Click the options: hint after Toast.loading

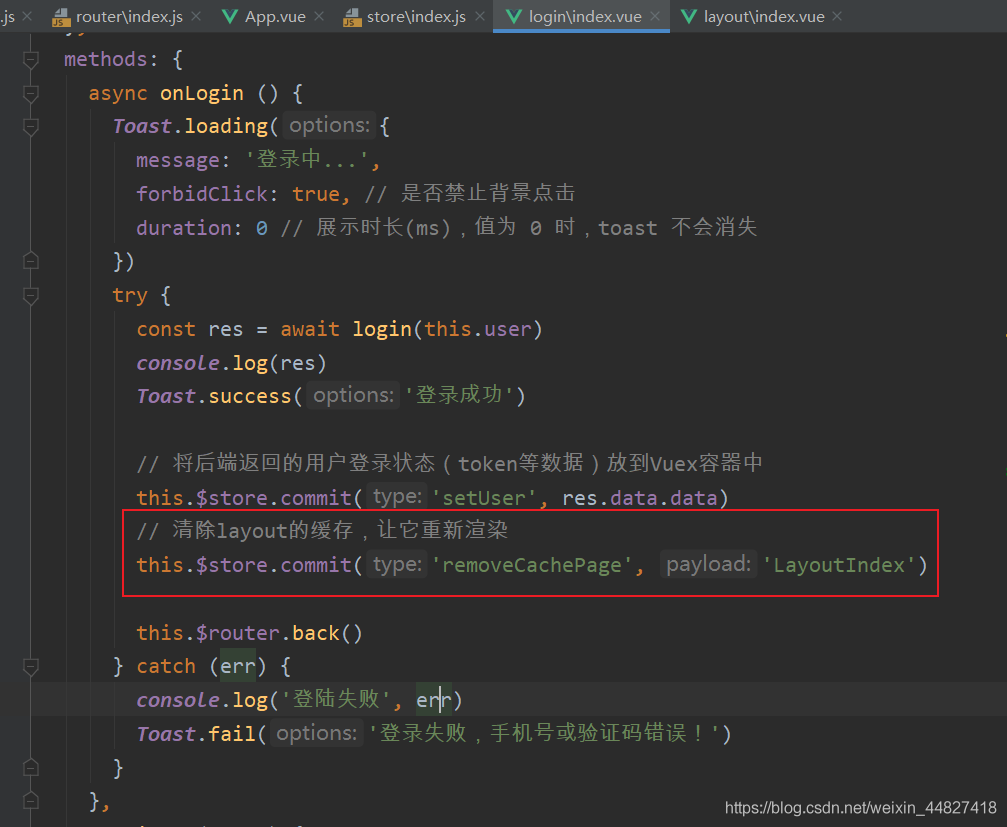[x=329, y=125]
